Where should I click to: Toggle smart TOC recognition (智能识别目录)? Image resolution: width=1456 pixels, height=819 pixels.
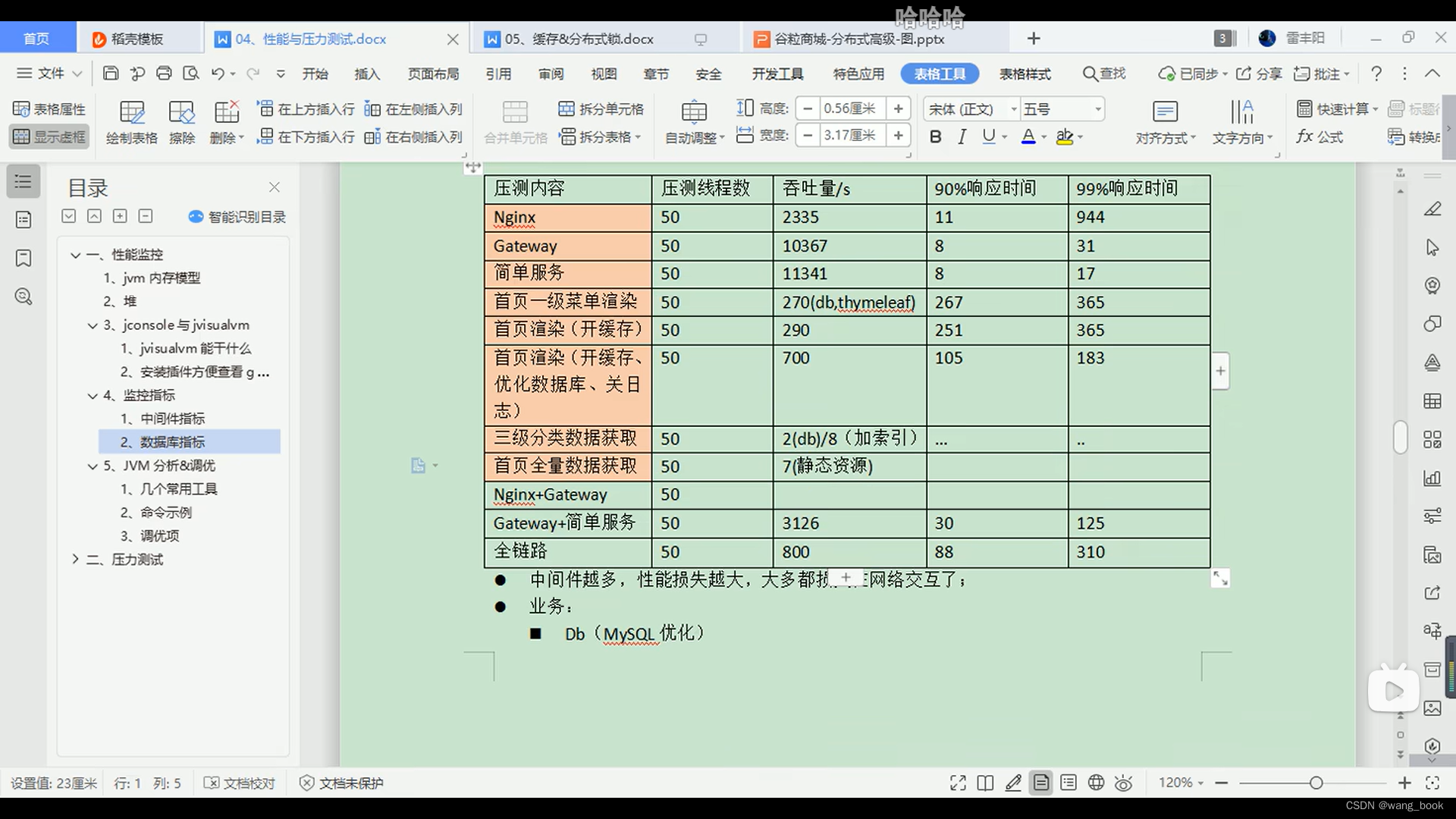coord(237,217)
